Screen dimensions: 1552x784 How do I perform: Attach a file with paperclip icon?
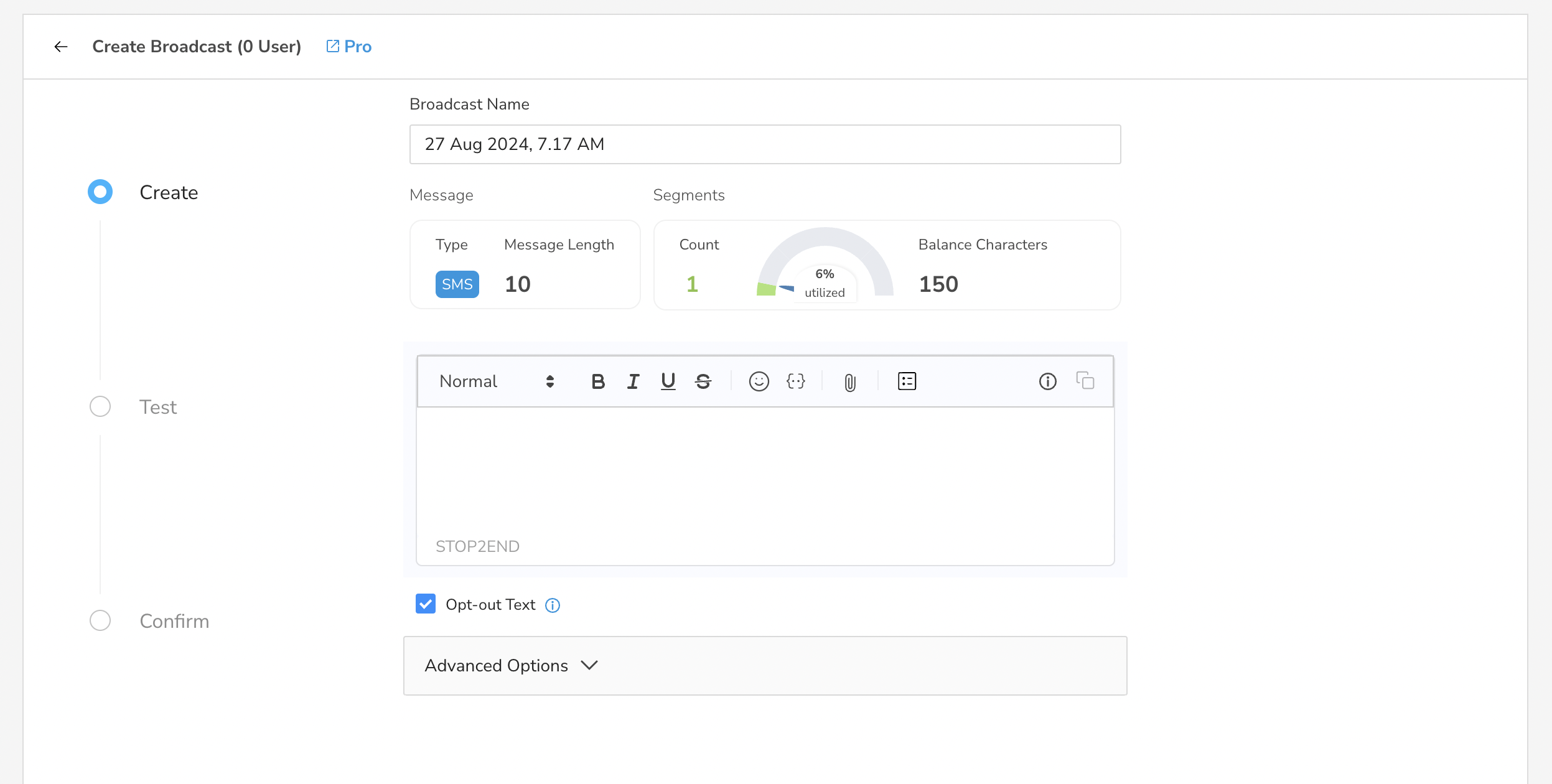click(850, 382)
